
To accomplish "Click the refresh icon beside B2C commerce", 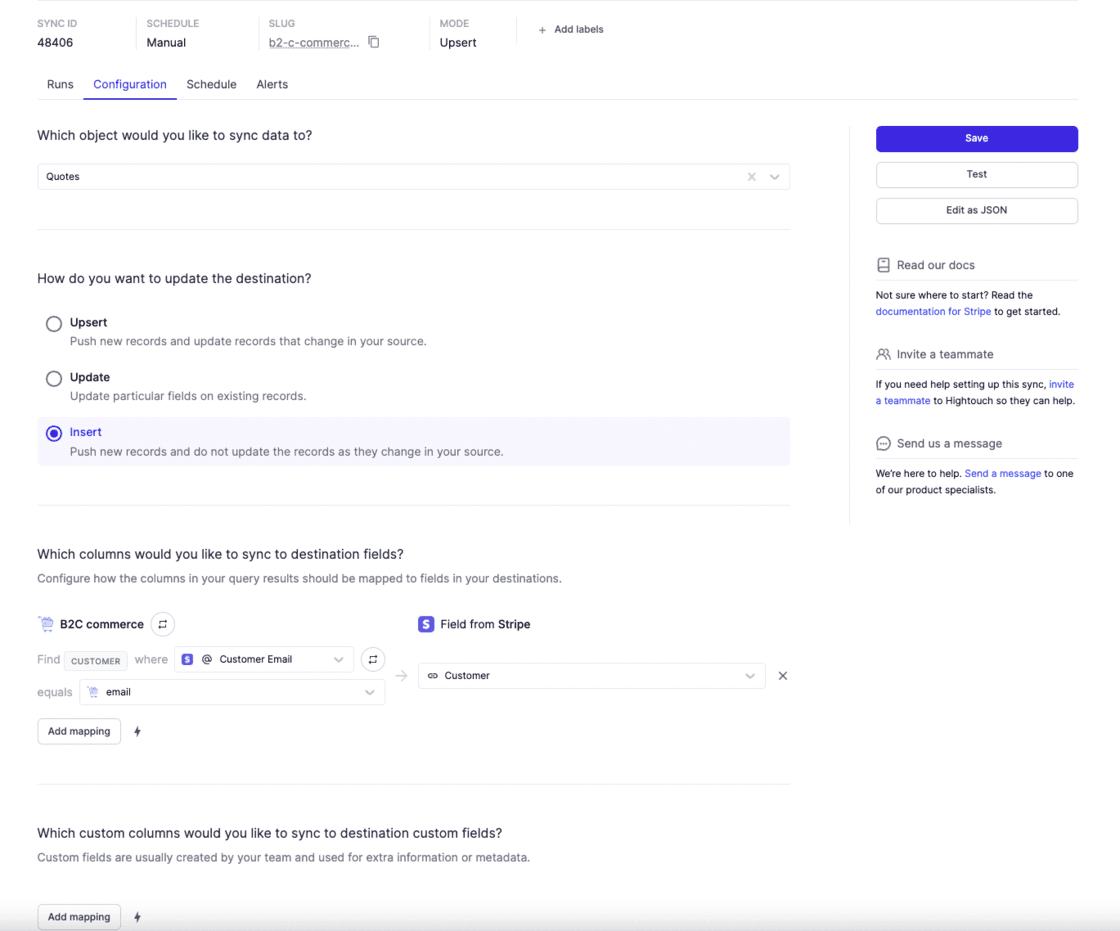I will click(162, 624).
